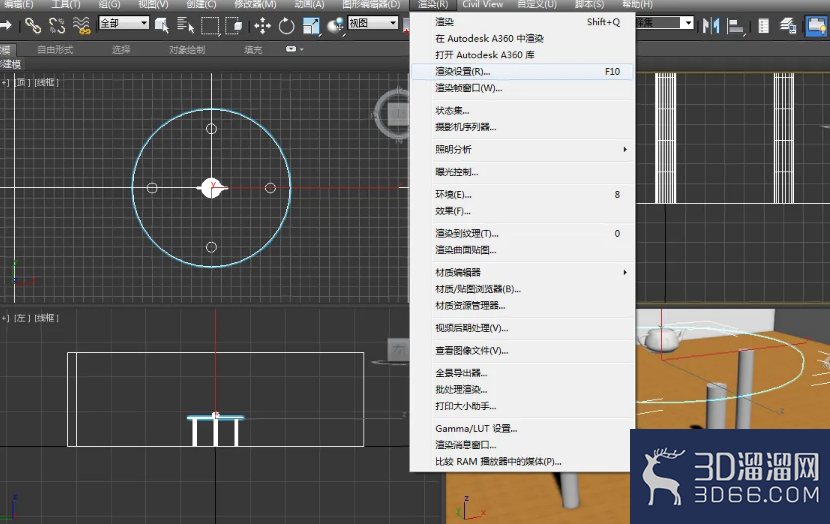Open the Civil View menu
830x524 pixels.
click(x=482, y=4)
